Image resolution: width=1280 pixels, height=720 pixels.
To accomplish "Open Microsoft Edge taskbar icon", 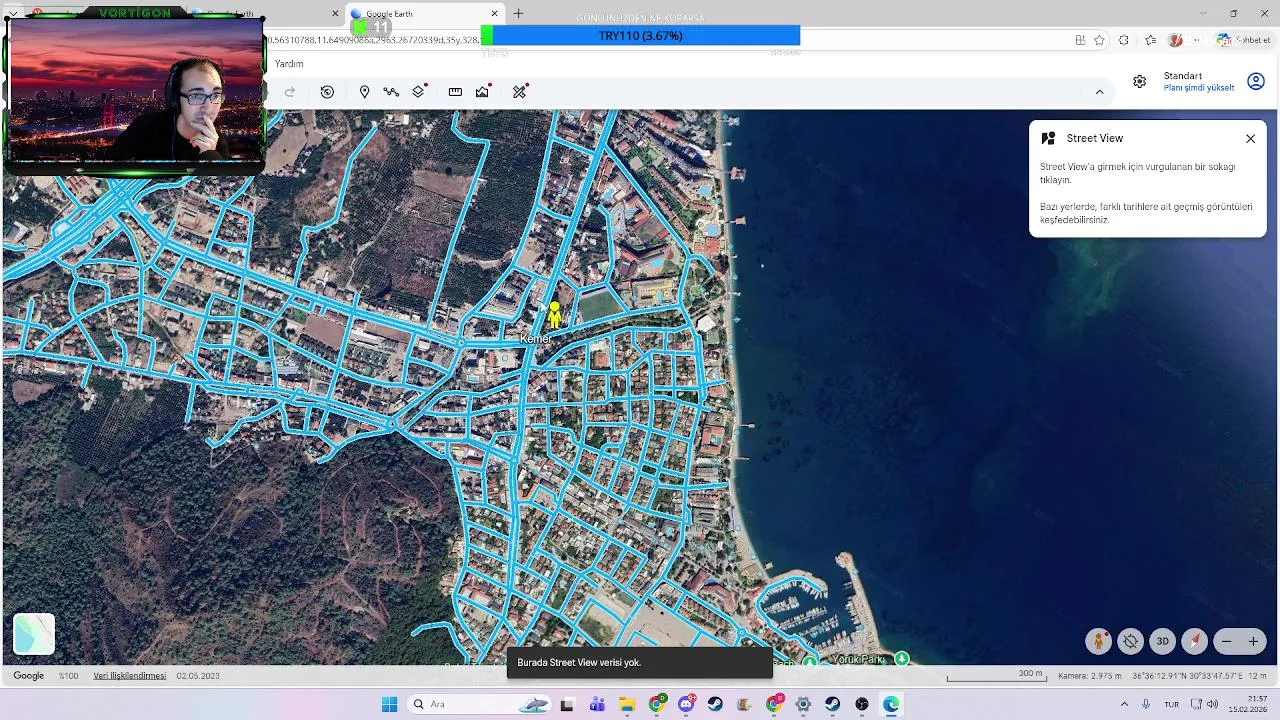I will 891,704.
